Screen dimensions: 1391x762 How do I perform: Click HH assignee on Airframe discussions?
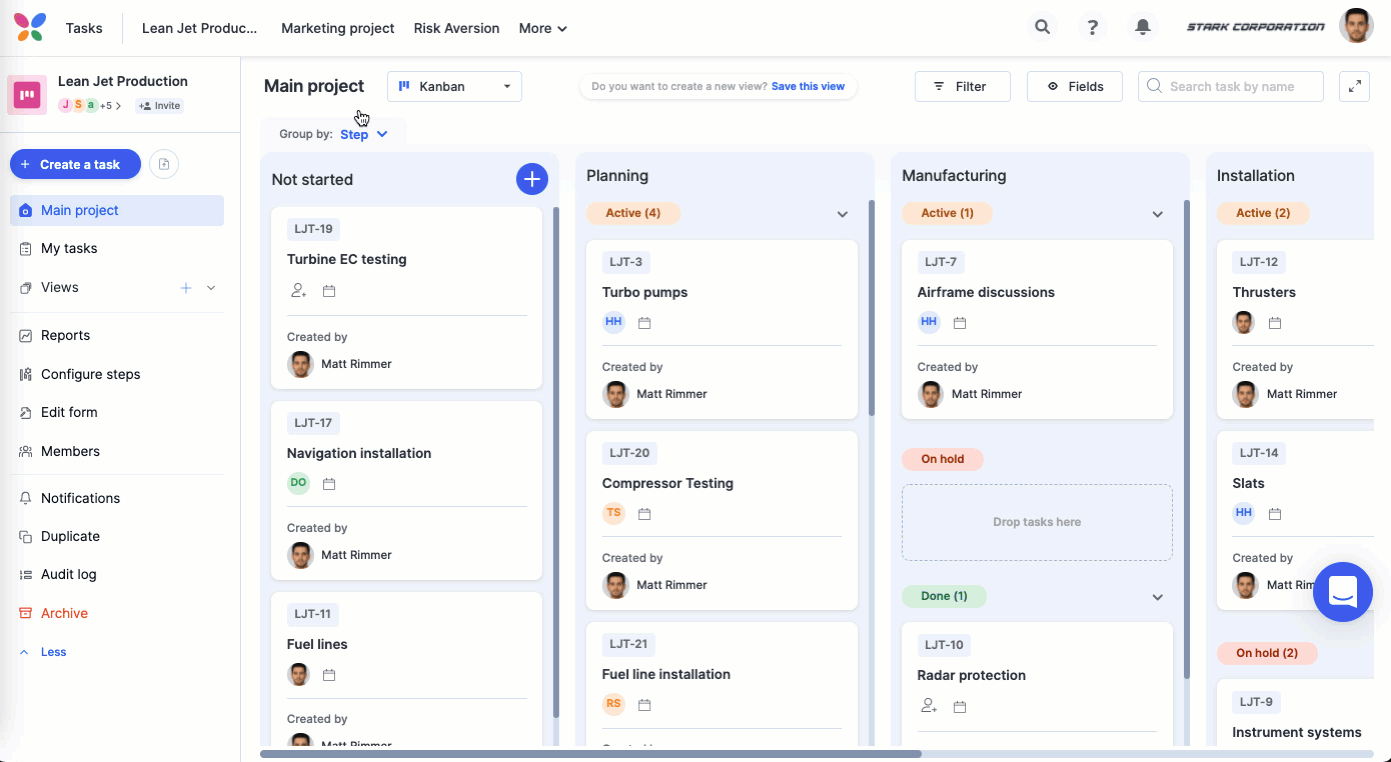click(x=929, y=322)
